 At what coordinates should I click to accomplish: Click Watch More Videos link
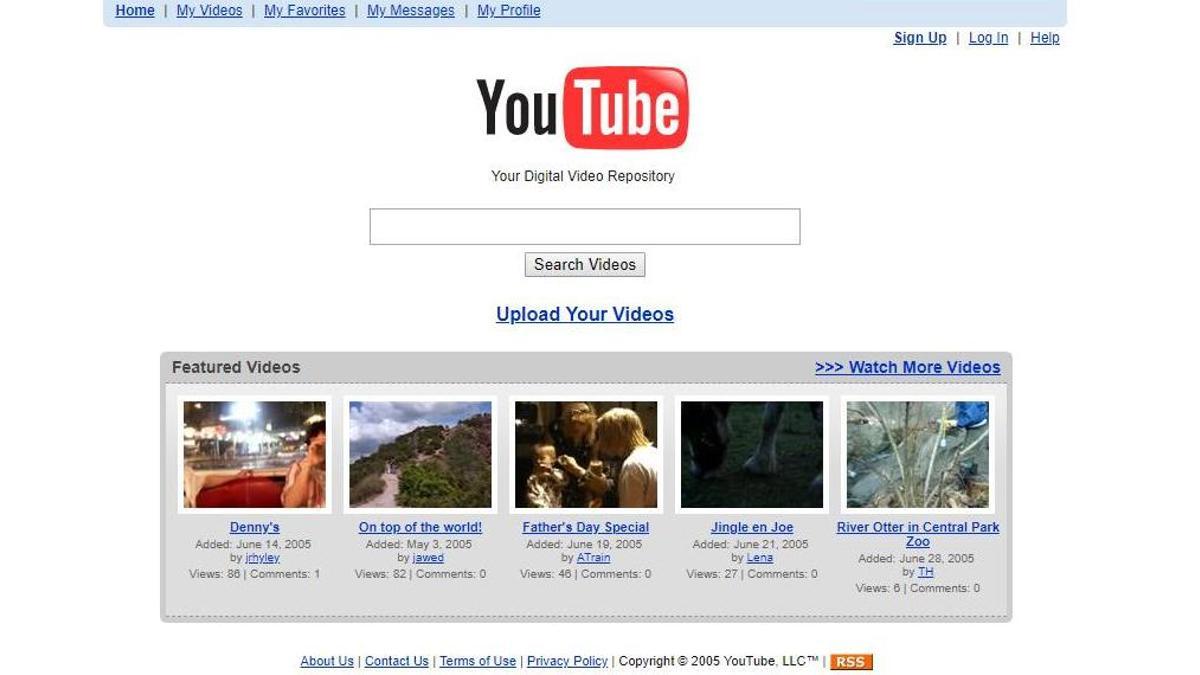coord(907,367)
